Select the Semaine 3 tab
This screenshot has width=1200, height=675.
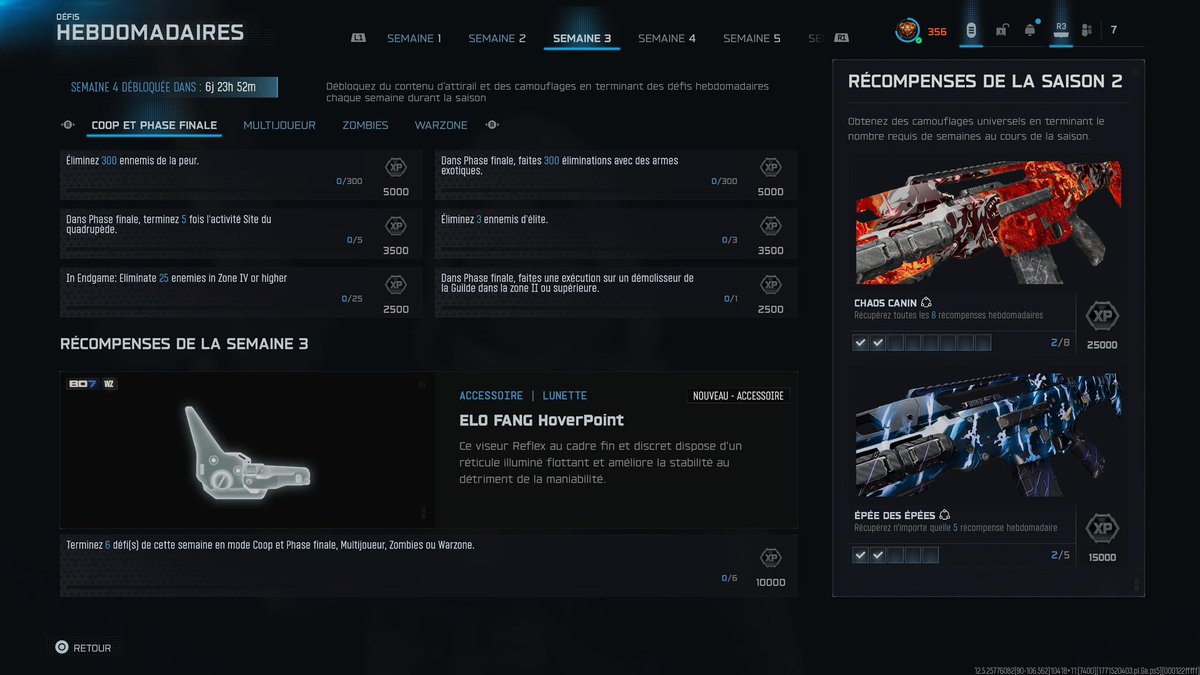582,39
